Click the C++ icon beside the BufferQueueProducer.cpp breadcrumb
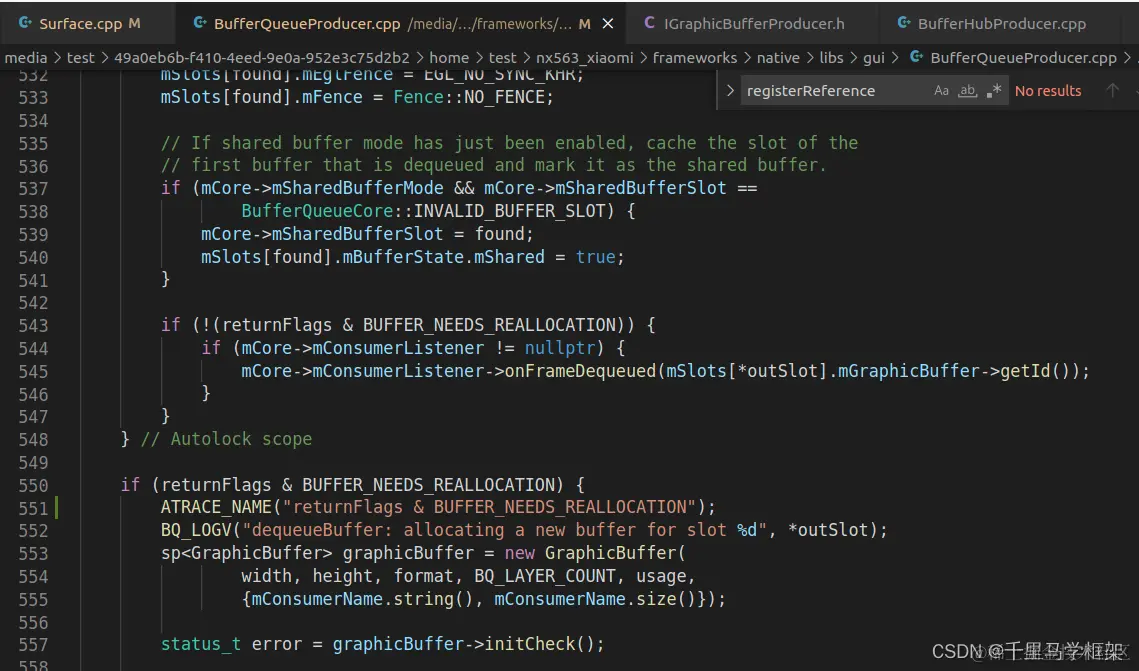 [916, 57]
